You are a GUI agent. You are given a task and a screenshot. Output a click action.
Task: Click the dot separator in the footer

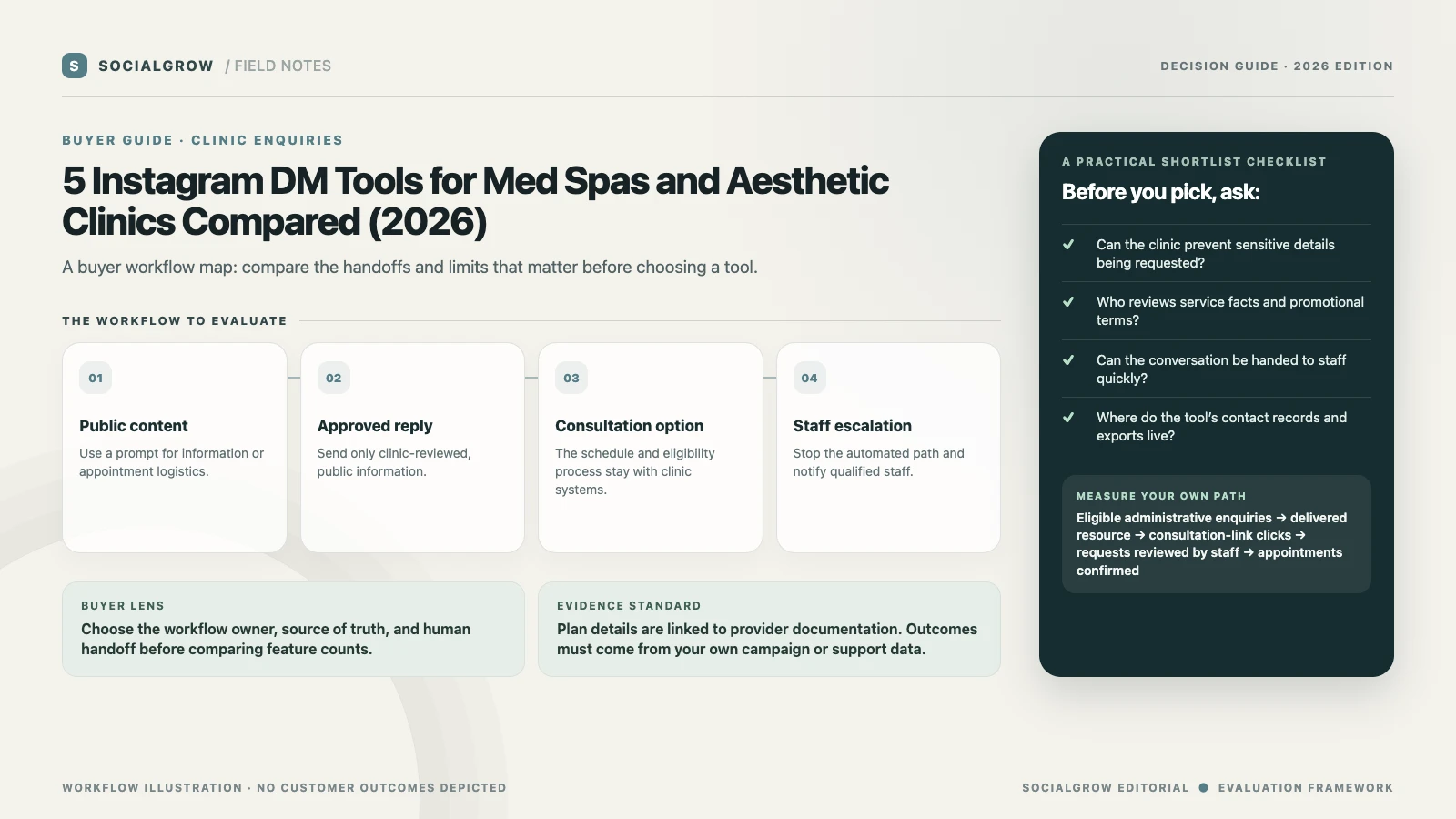(1204, 788)
